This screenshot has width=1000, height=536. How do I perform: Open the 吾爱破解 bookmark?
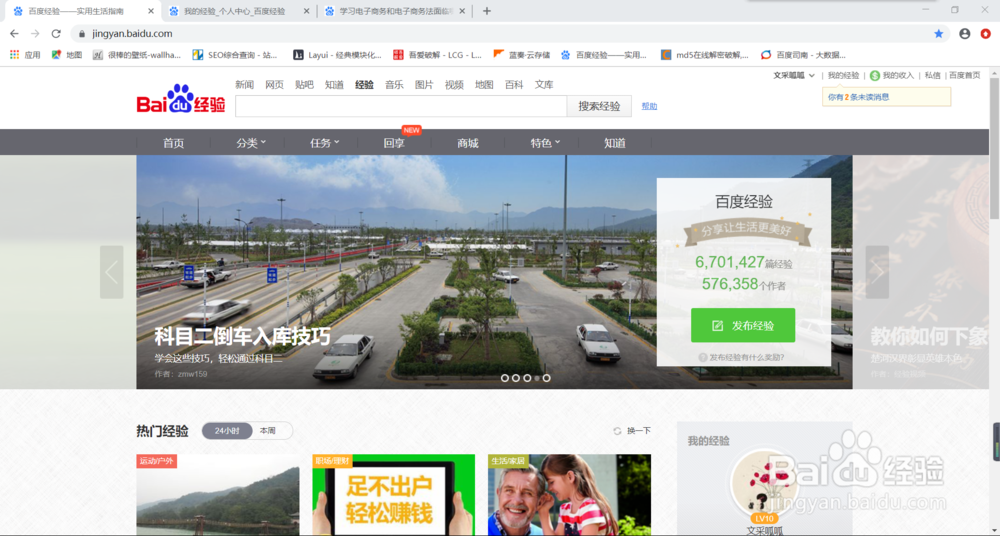coord(438,55)
